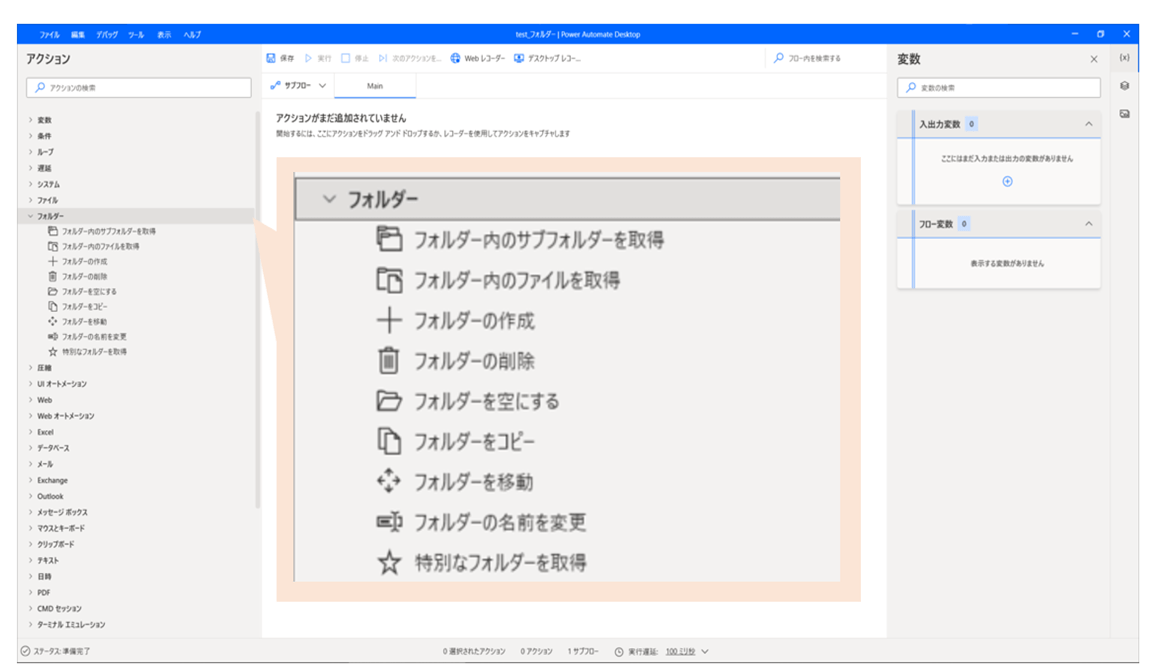This screenshot has height=671, width=1152.
Task: Click + to add an input/output variable
Action: [1008, 181]
